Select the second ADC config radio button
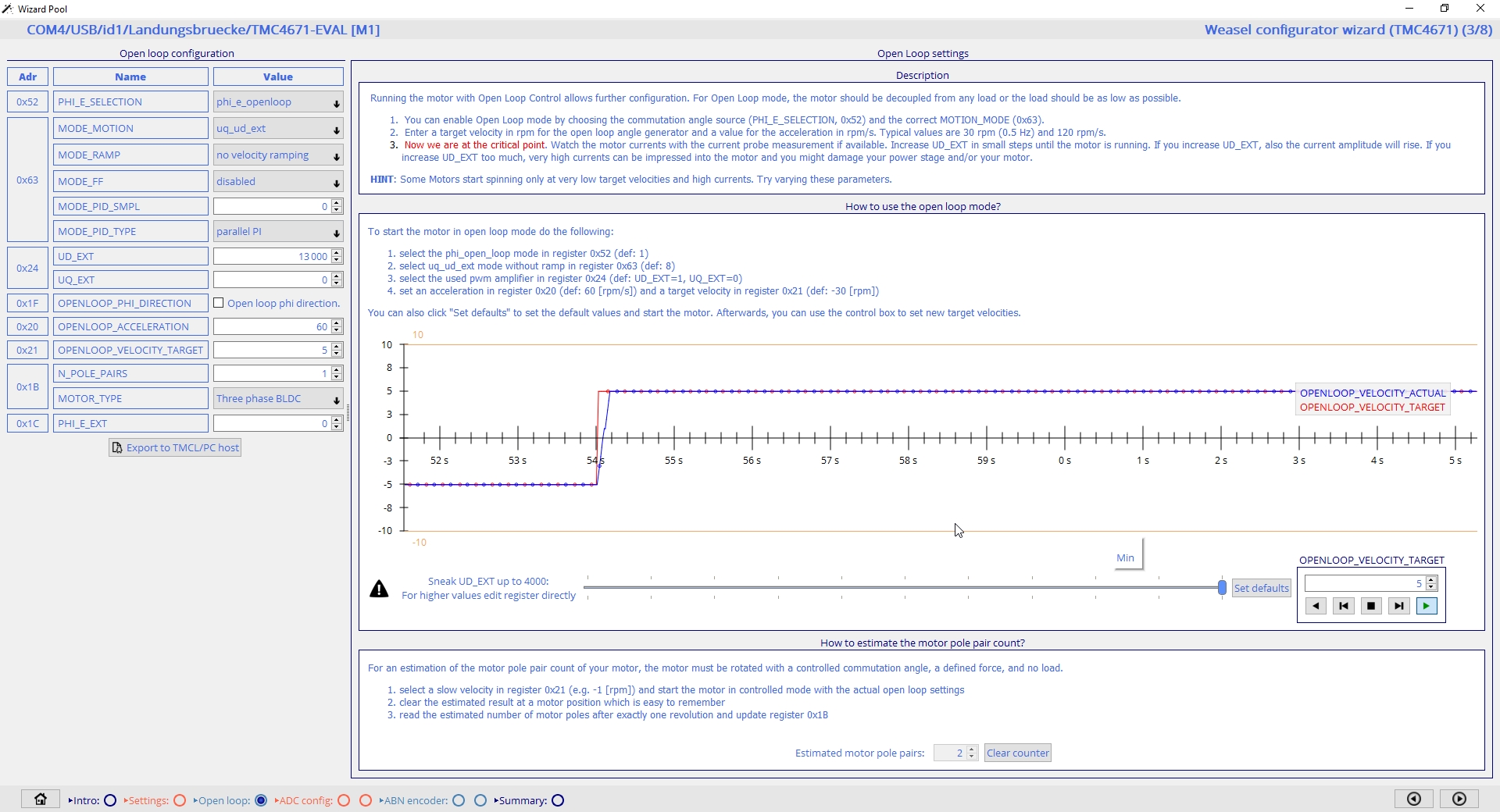1500x812 pixels. point(365,800)
